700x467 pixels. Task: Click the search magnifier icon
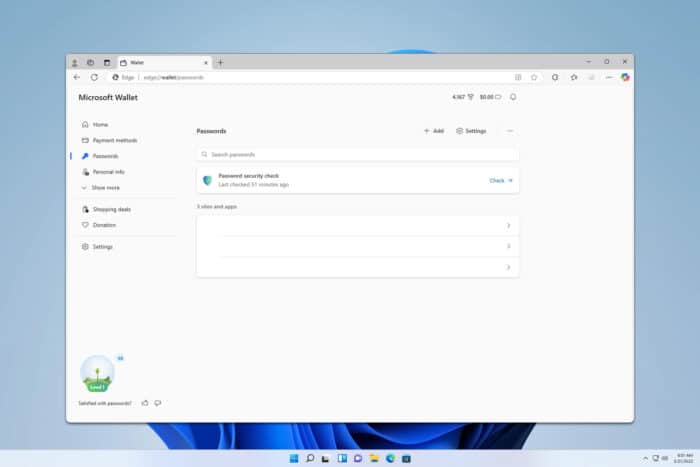(x=204, y=154)
